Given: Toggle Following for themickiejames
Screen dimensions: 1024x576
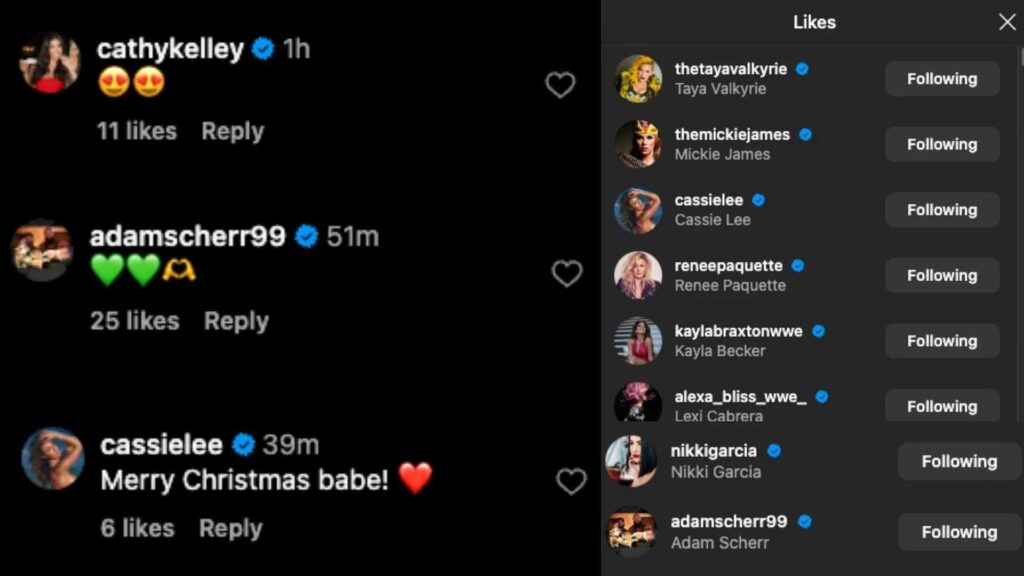Looking at the screenshot, I should [942, 144].
